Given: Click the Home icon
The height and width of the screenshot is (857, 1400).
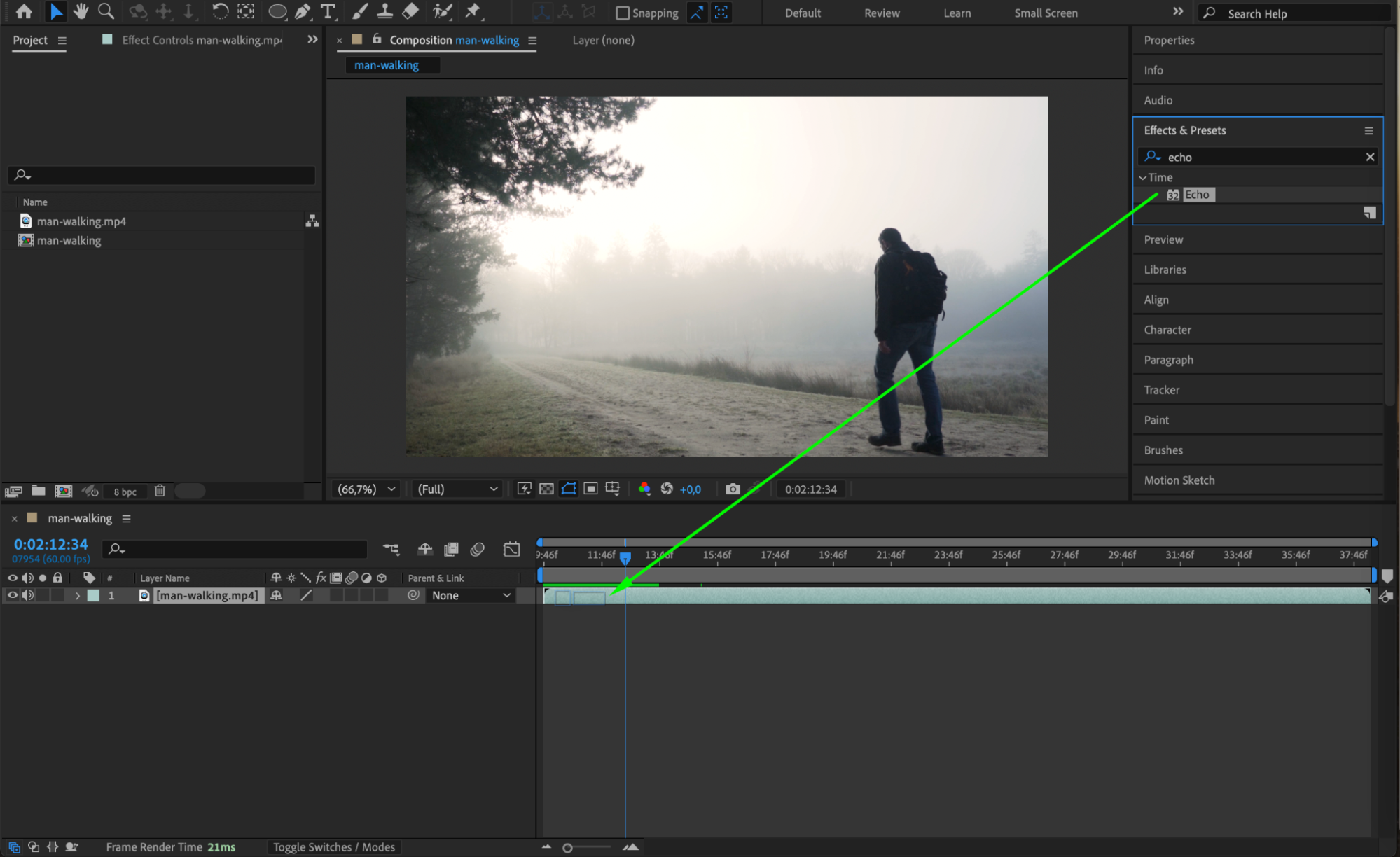Looking at the screenshot, I should (24, 11).
